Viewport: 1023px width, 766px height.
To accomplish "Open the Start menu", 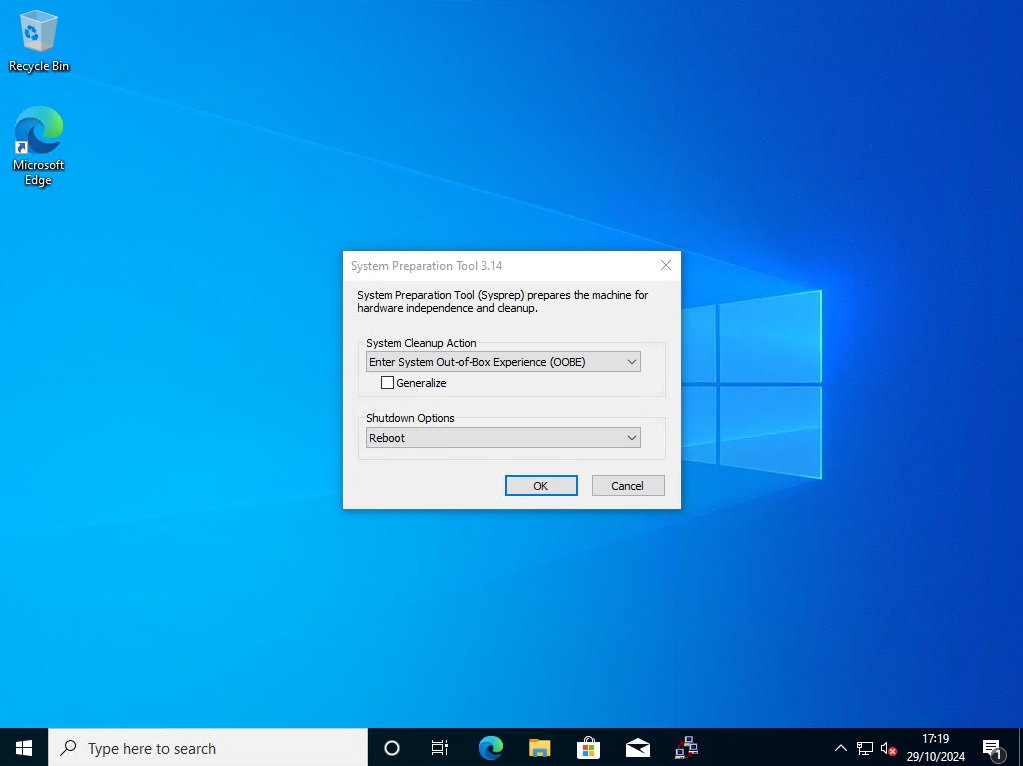I will click(23, 747).
